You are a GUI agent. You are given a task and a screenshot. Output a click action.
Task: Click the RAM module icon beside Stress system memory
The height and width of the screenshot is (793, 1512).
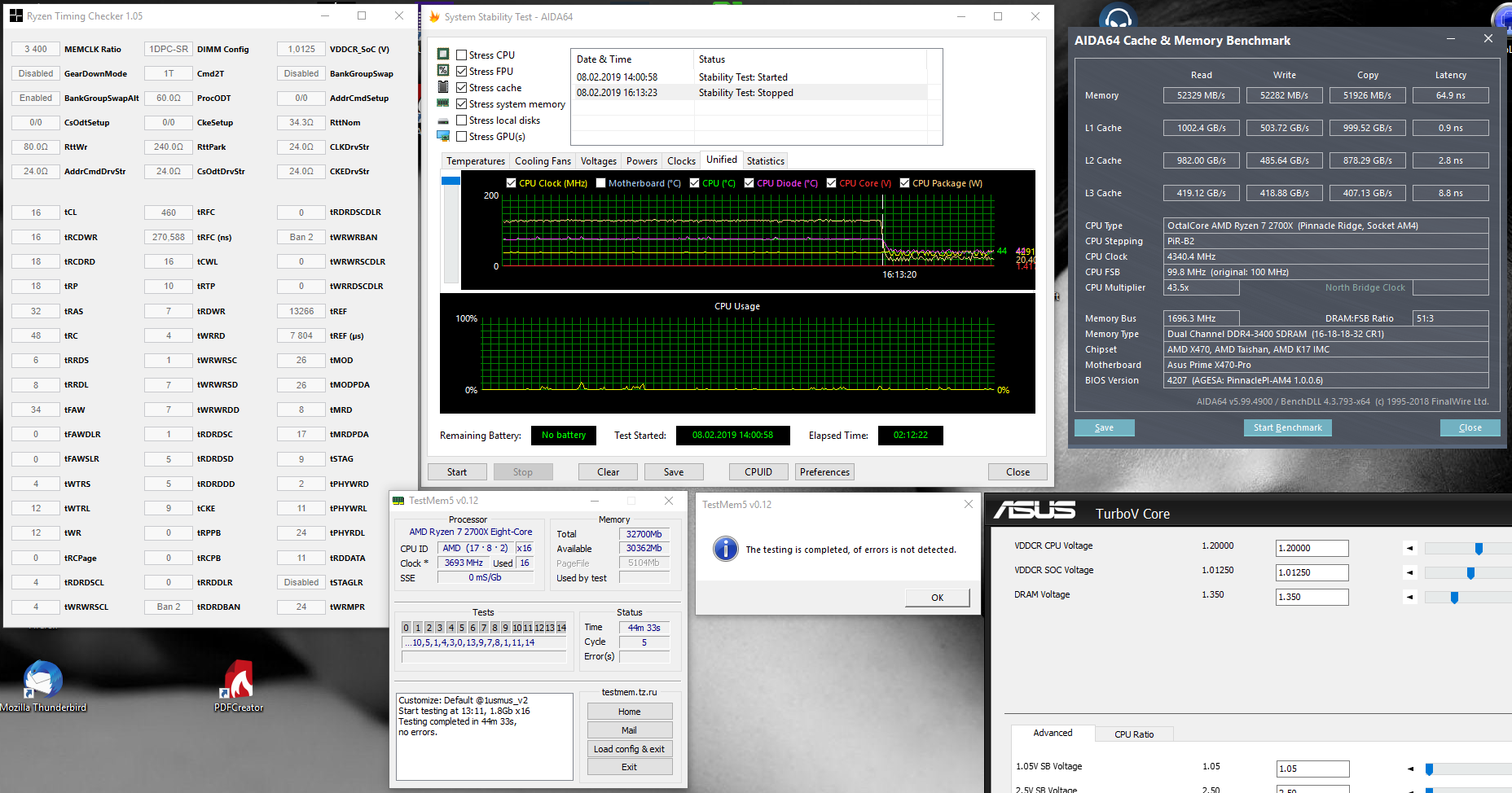[x=443, y=103]
